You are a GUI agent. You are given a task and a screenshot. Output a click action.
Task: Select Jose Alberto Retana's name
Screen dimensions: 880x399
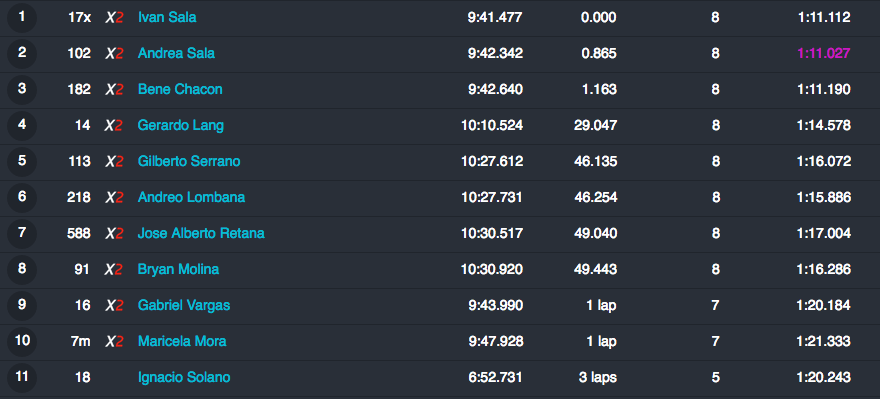[201, 233]
